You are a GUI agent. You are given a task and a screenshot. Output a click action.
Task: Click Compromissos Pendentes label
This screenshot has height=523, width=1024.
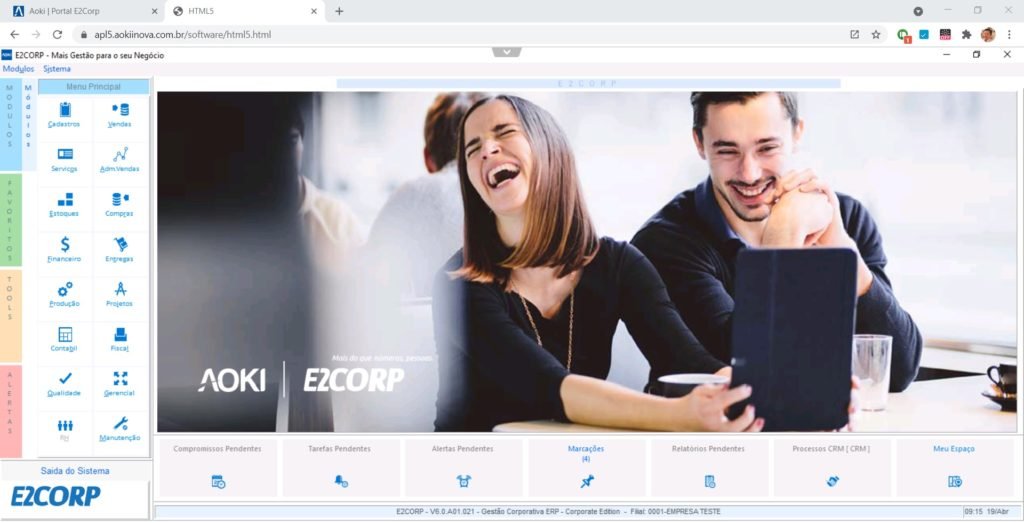tap(217, 449)
